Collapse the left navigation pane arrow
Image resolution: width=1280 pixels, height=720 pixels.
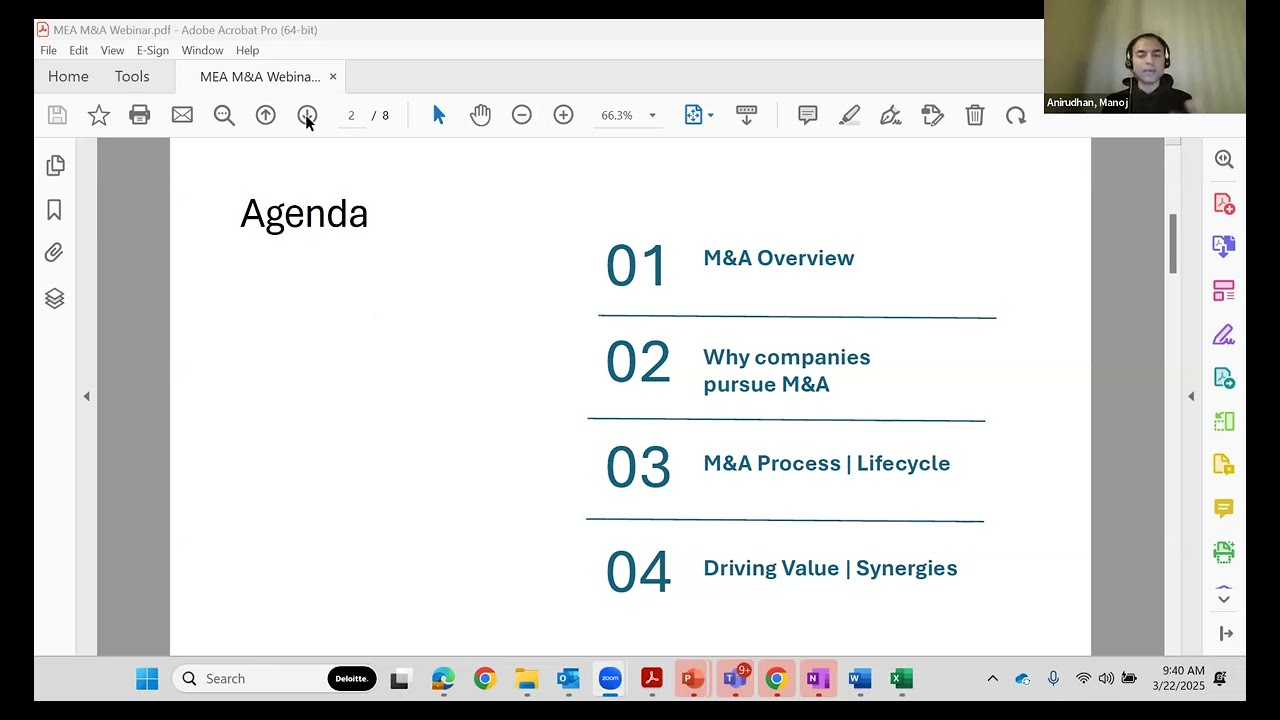(x=86, y=397)
